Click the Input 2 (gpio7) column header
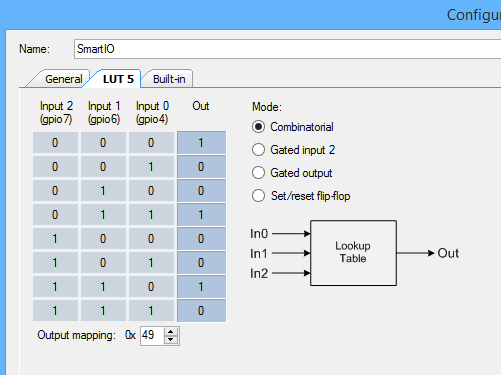The width and height of the screenshot is (501, 375). tap(56, 112)
